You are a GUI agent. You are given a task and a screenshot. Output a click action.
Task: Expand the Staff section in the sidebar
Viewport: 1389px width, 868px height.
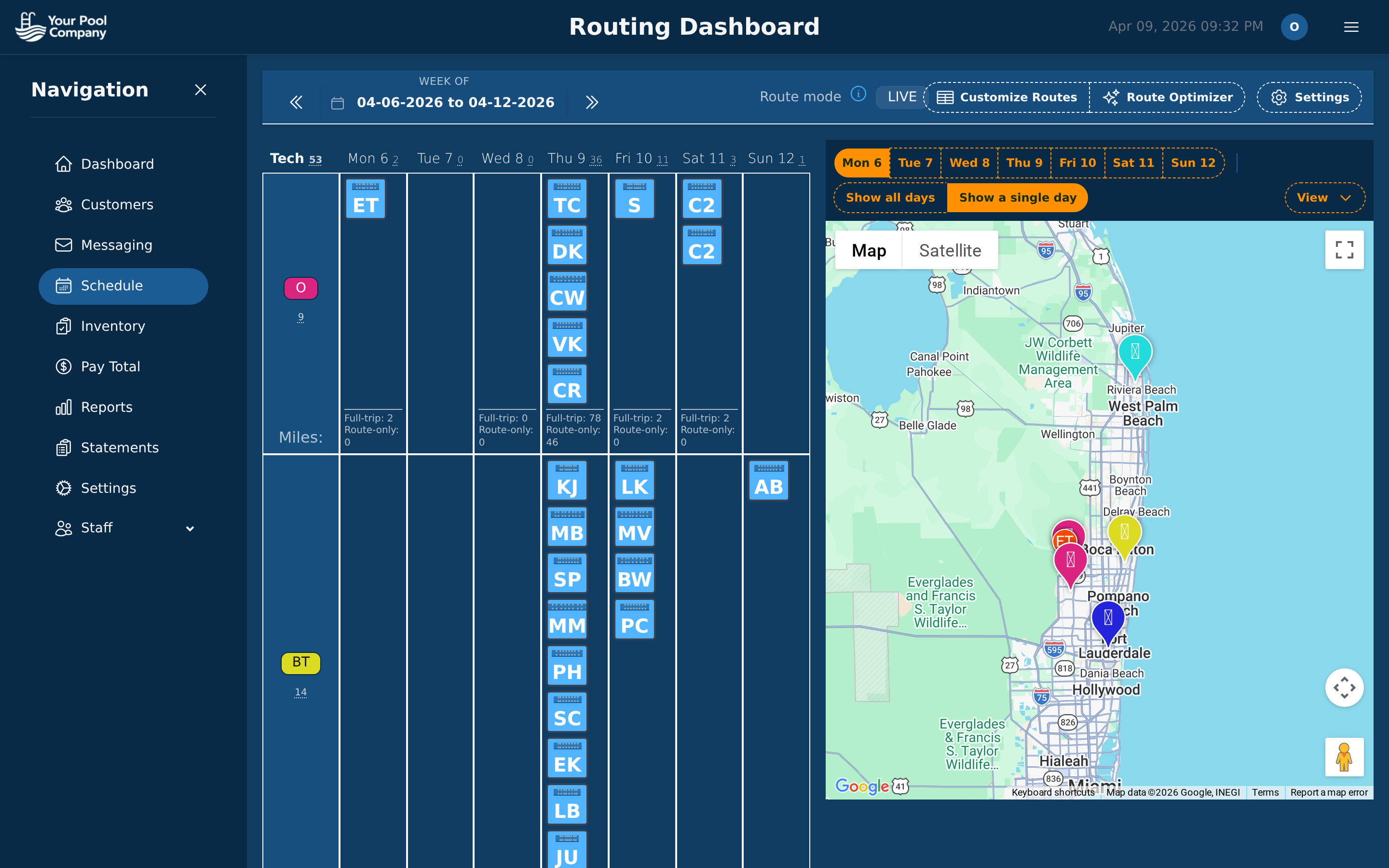click(190, 528)
